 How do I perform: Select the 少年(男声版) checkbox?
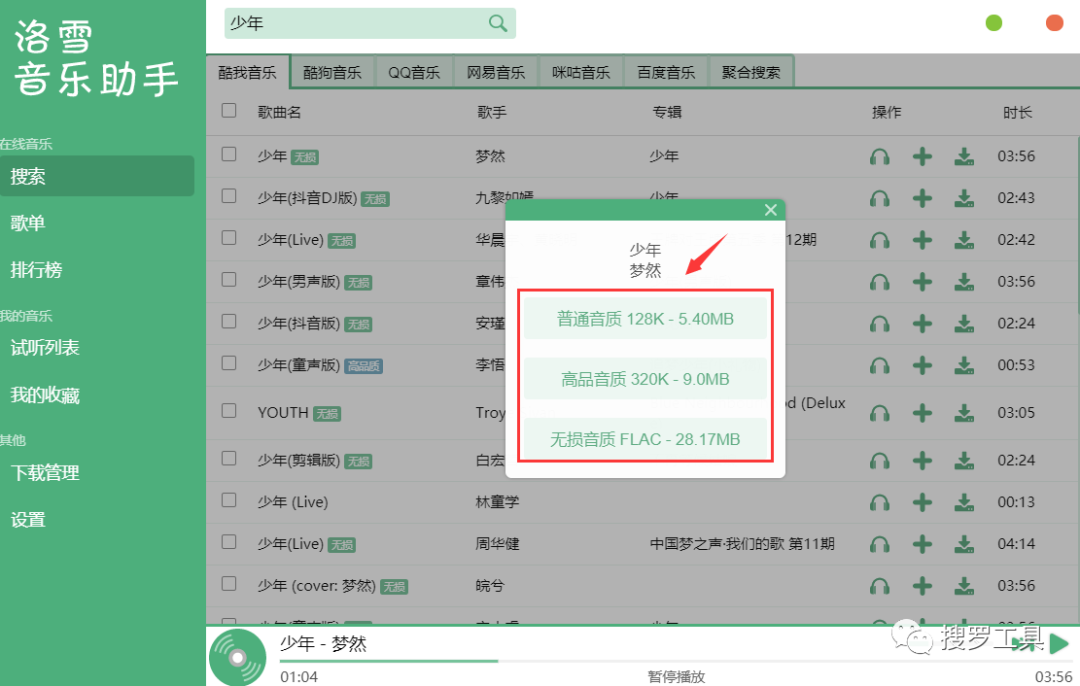pos(229,280)
